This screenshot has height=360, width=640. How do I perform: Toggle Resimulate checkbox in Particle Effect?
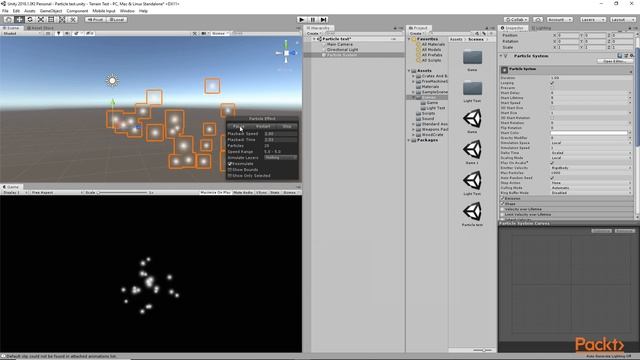pos(230,164)
